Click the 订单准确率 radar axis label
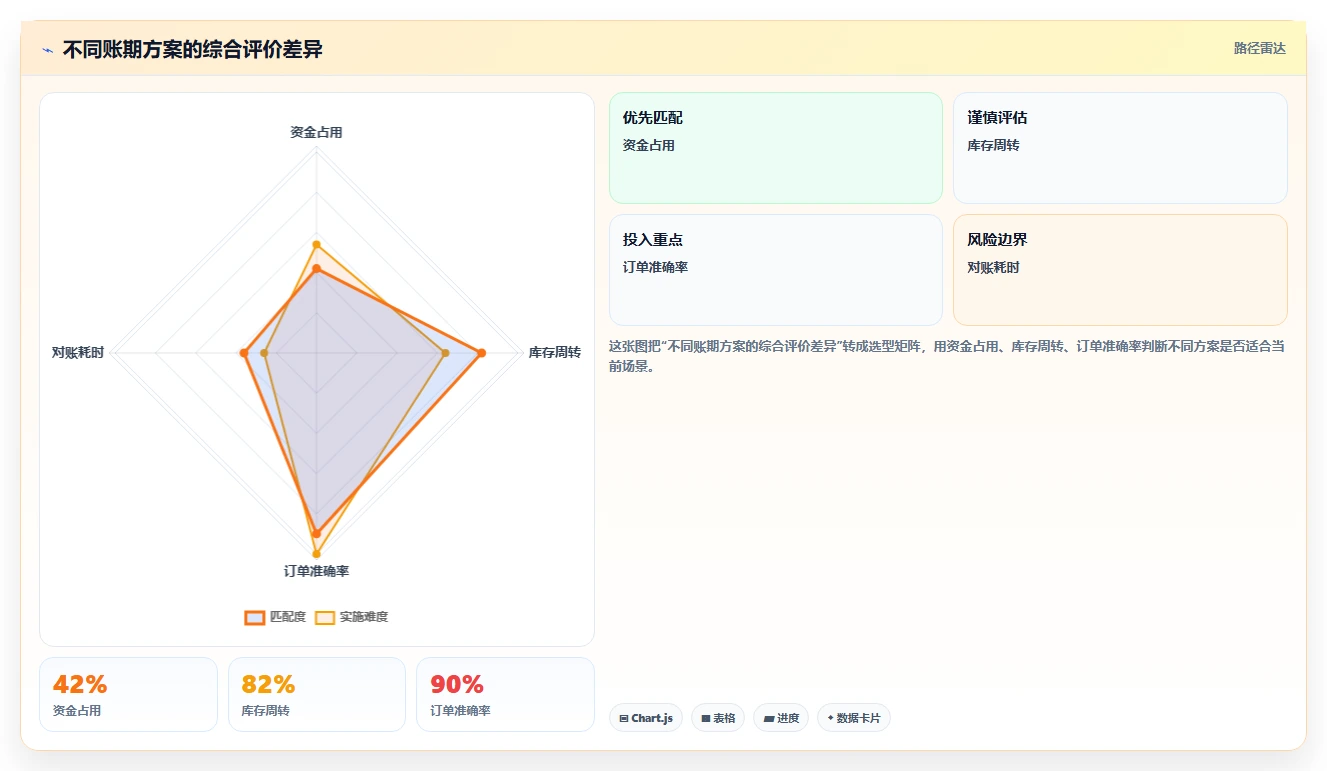 (x=316, y=571)
